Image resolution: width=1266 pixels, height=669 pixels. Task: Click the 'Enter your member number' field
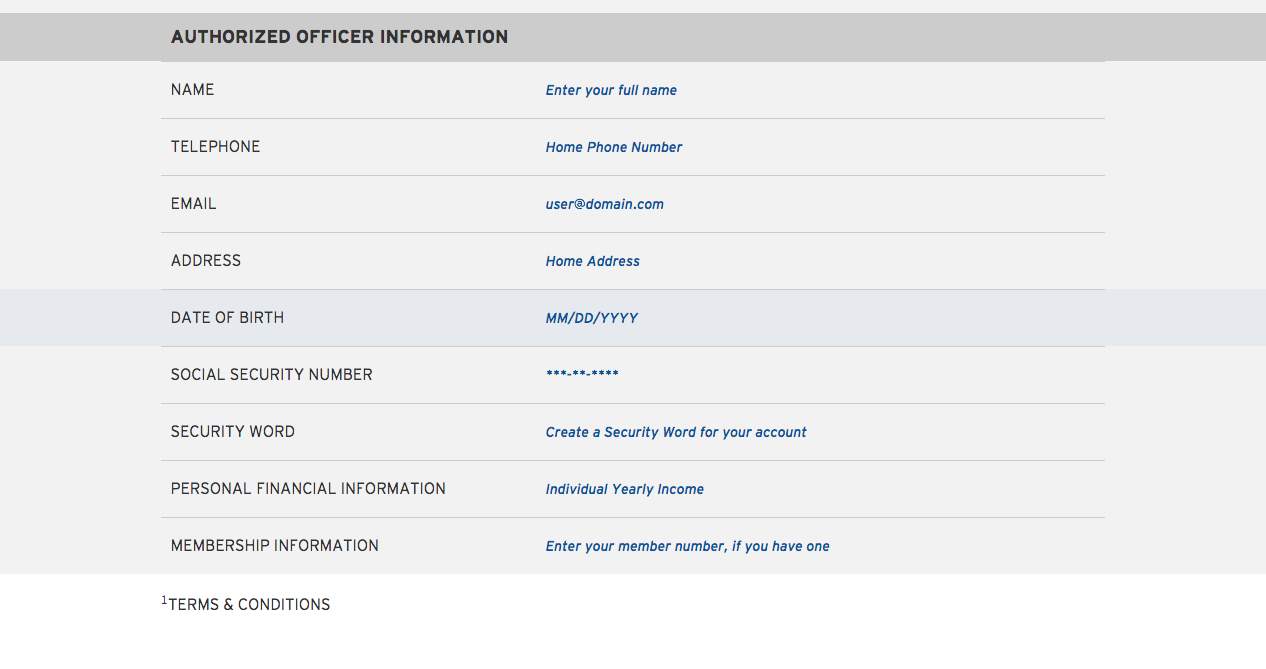click(688, 546)
